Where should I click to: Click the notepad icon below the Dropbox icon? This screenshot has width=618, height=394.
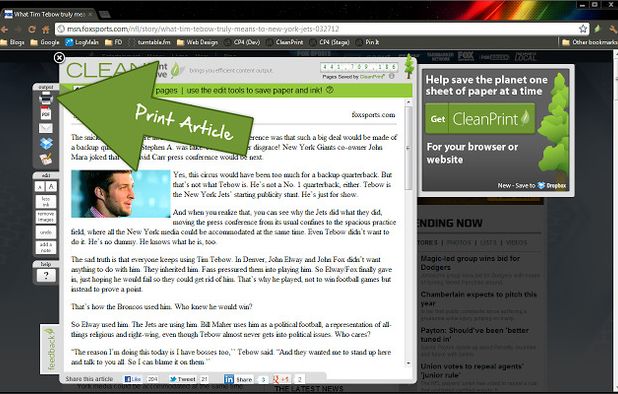[46, 159]
